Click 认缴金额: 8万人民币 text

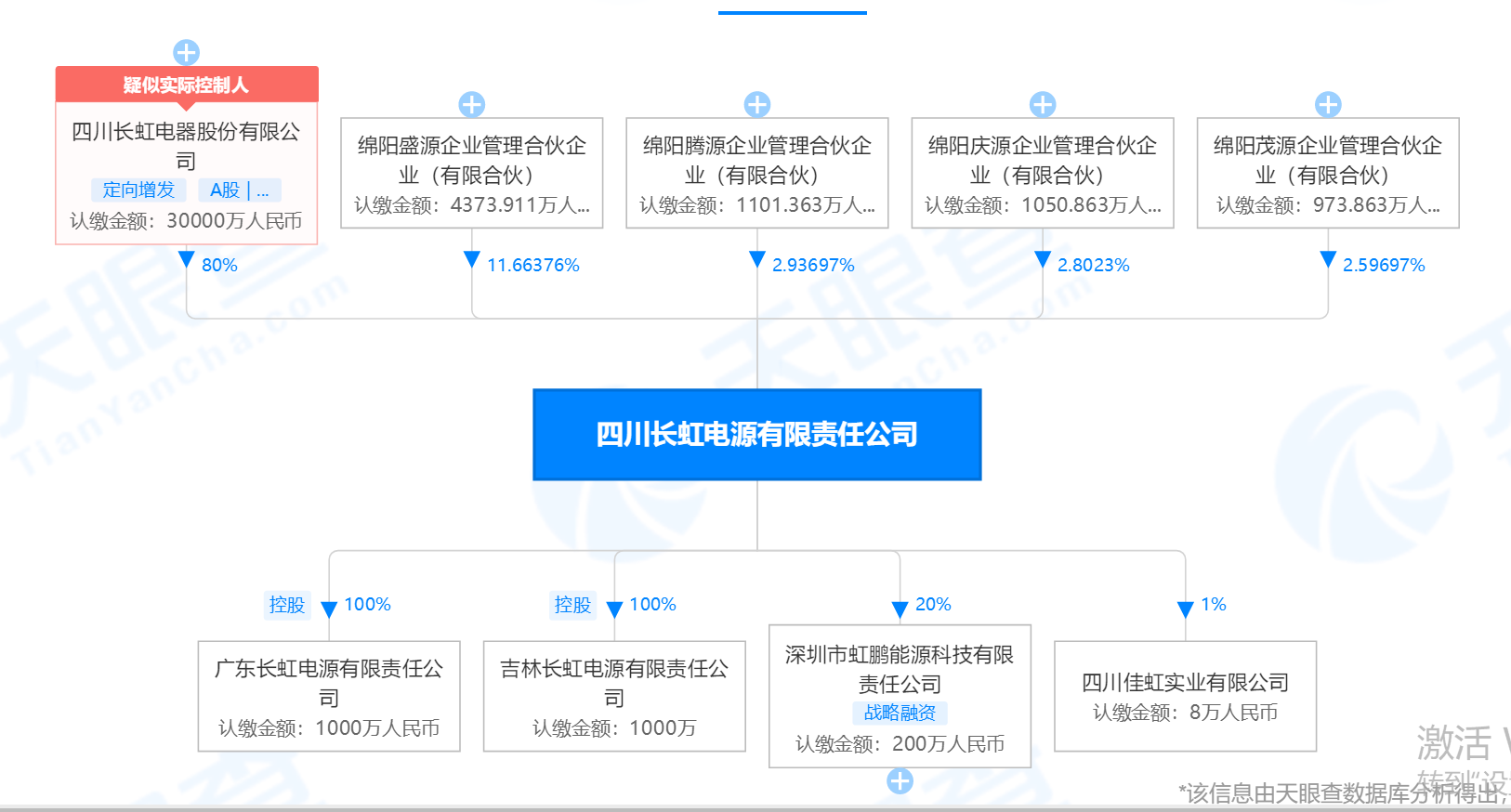click(1185, 713)
